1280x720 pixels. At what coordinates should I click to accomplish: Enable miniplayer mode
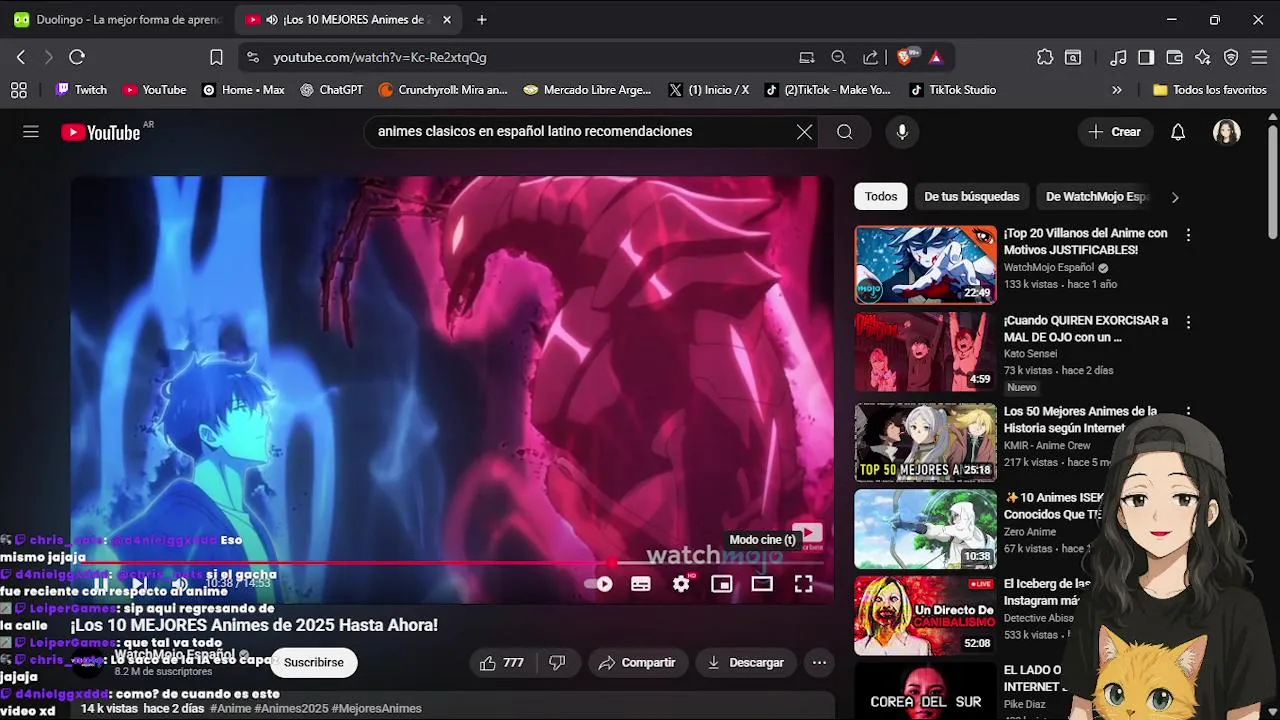(x=722, y=584)
